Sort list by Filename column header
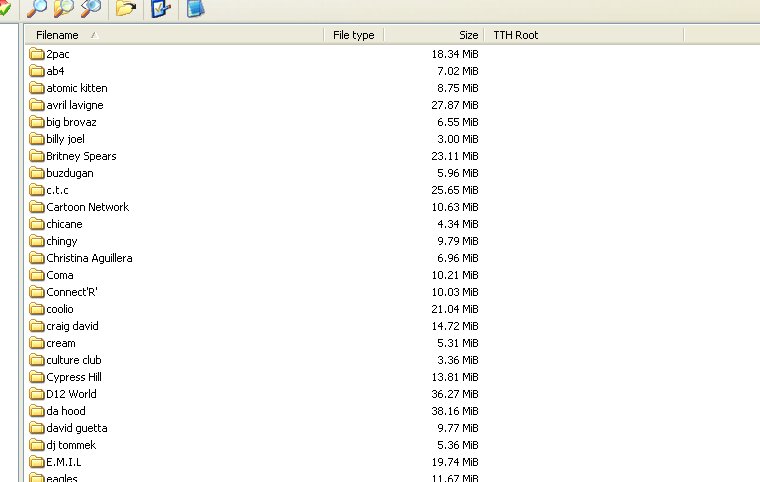760x482 pixels. [57, 35]
